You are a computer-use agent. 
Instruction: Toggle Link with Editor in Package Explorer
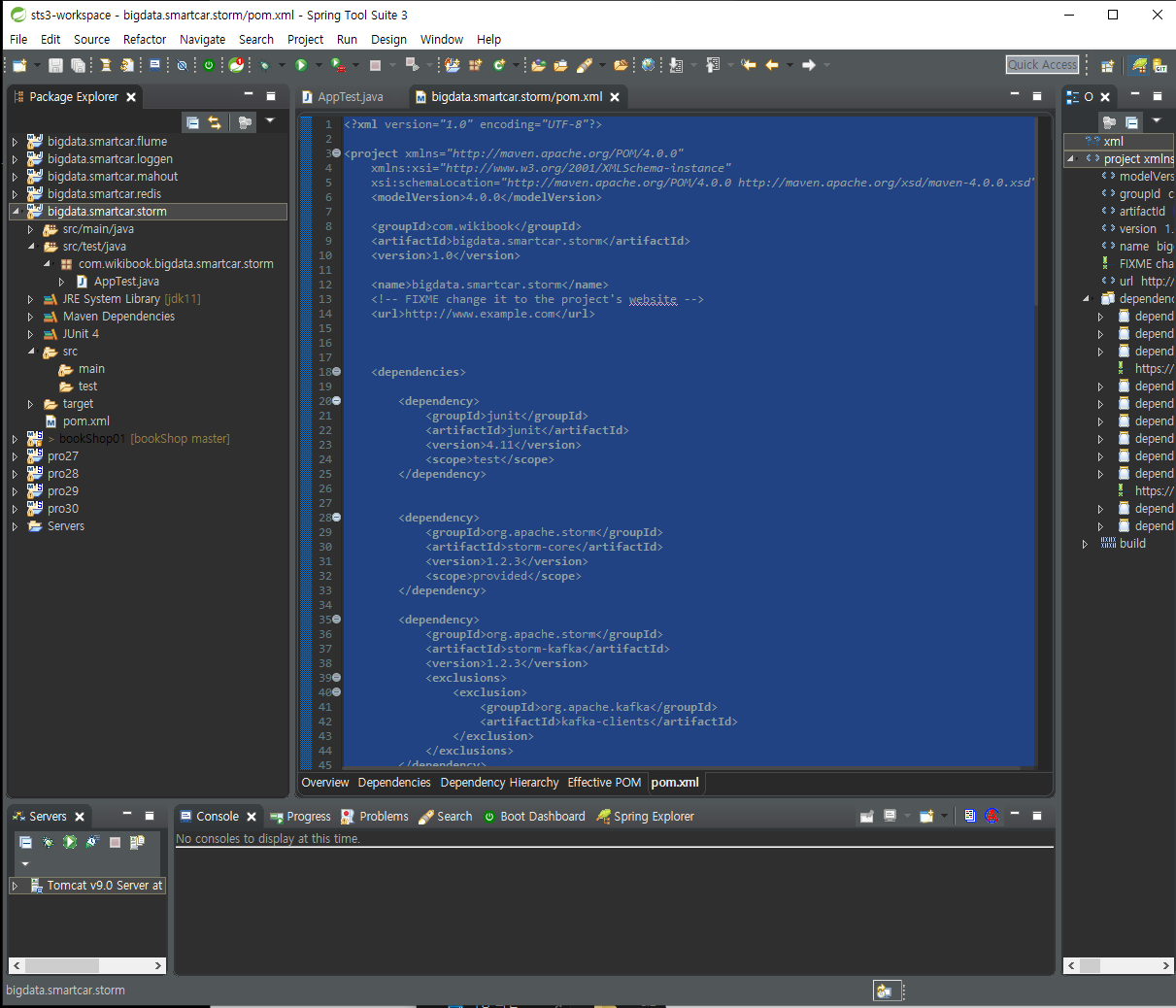tap(215, 122)
